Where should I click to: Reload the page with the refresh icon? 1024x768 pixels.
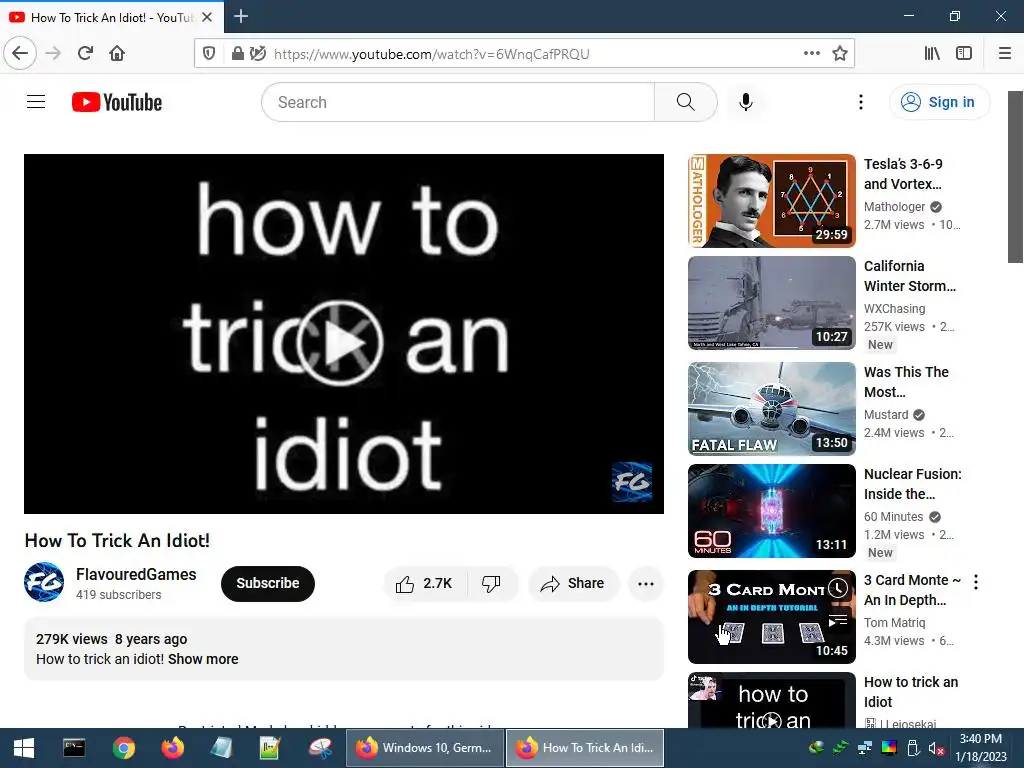pos(85,53)
